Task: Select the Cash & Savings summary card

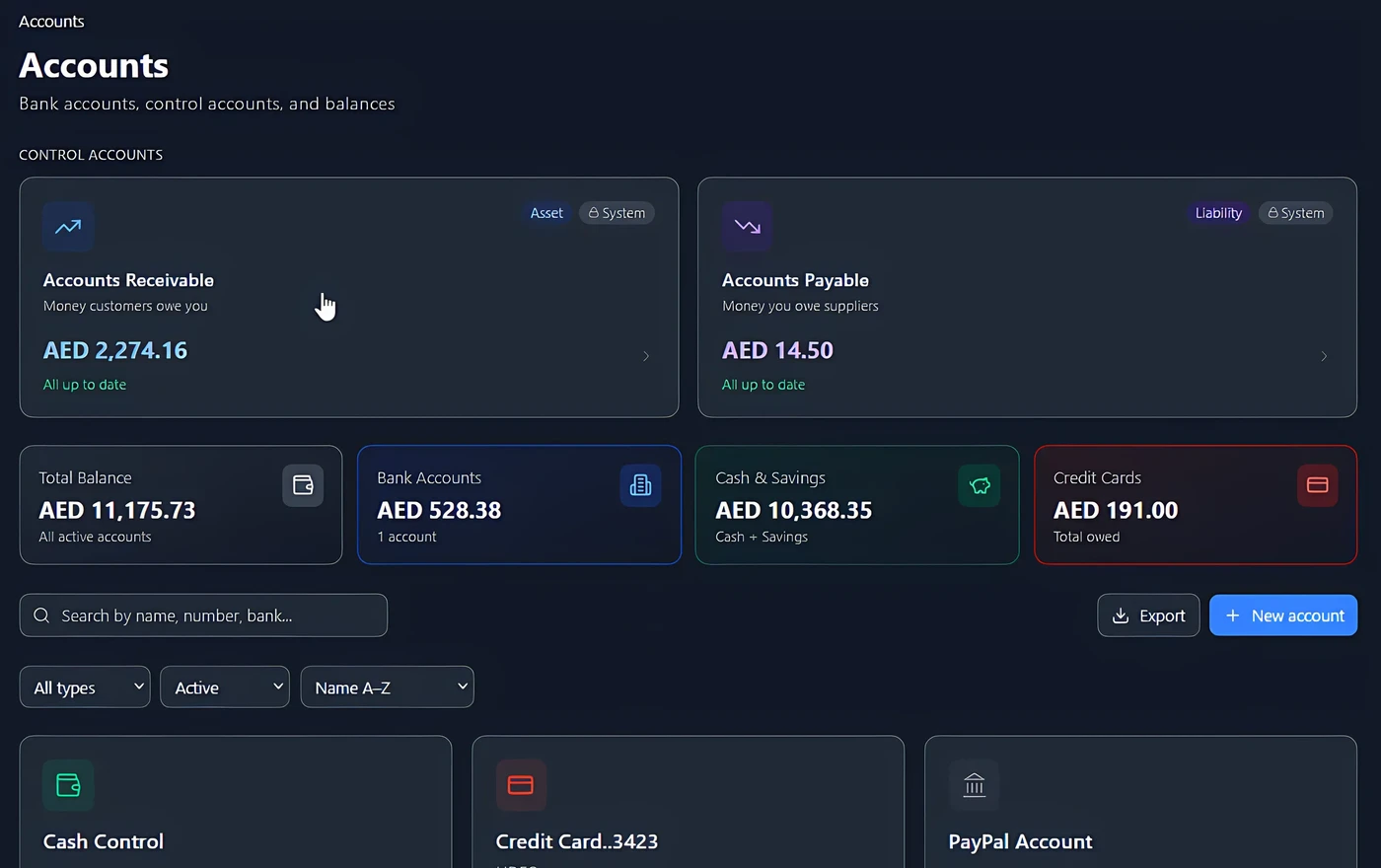Action: tap(857, 505)
